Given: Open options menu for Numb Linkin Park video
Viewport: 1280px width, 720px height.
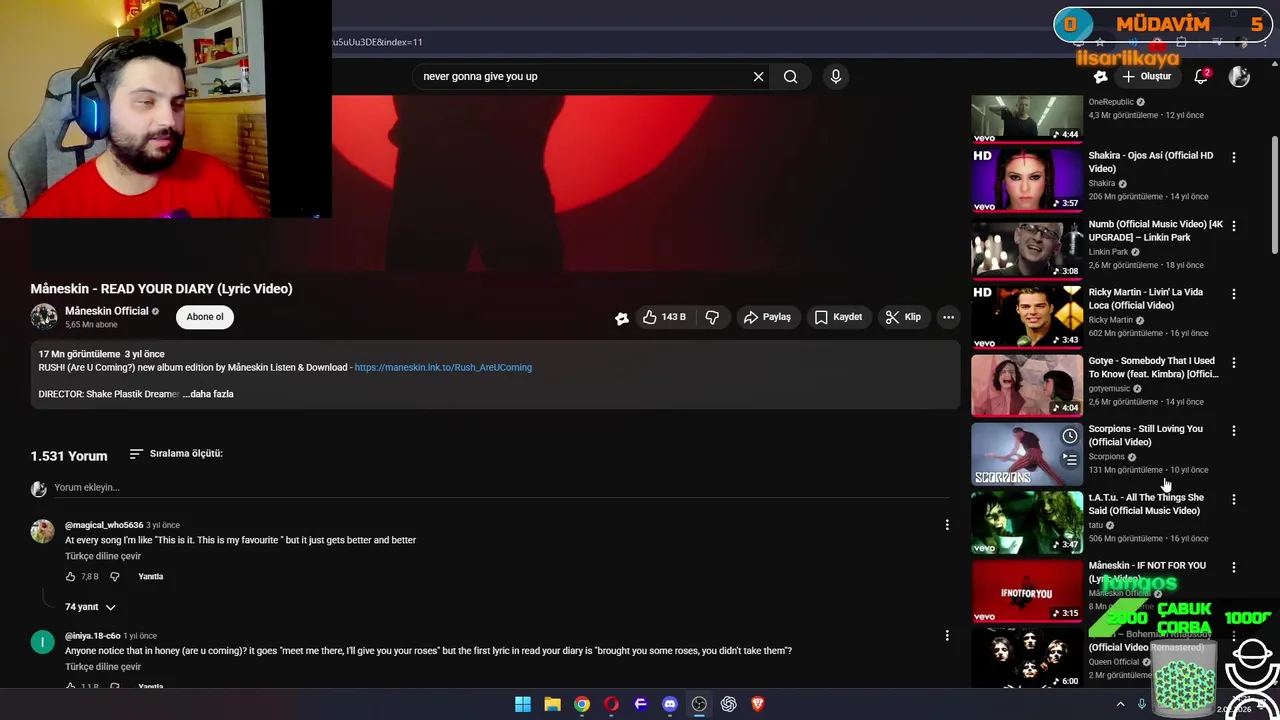Looking at the screenshot, I should click(1233, 226).
